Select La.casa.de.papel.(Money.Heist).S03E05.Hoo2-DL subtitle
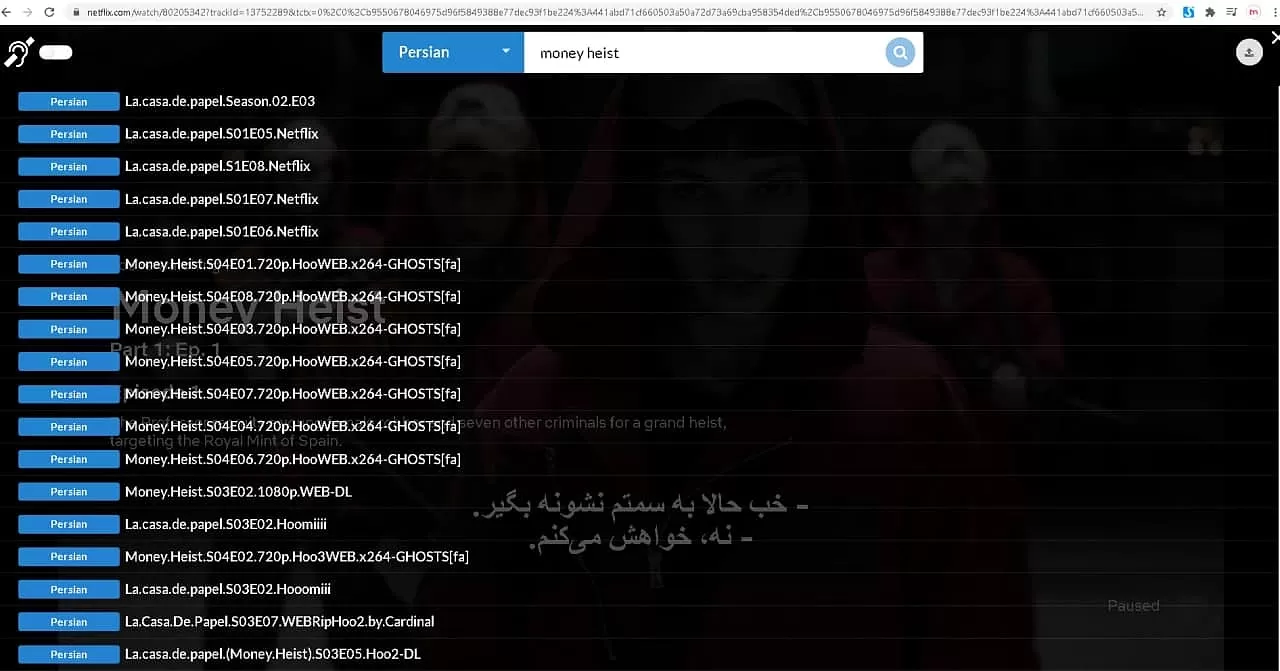Image resolution: width=1280 pixels, height=671 pixels. (273, 654)
